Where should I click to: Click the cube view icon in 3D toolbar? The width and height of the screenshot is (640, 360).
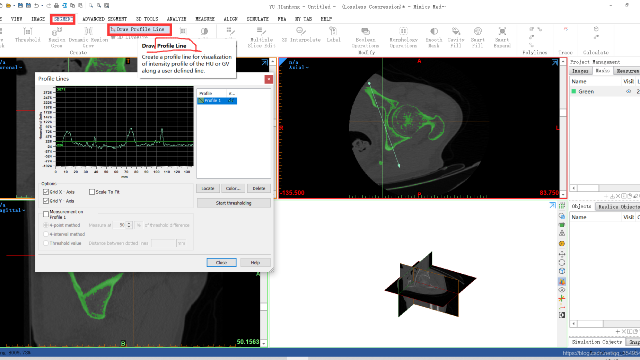pyautogui.click(x=562, y=271)
